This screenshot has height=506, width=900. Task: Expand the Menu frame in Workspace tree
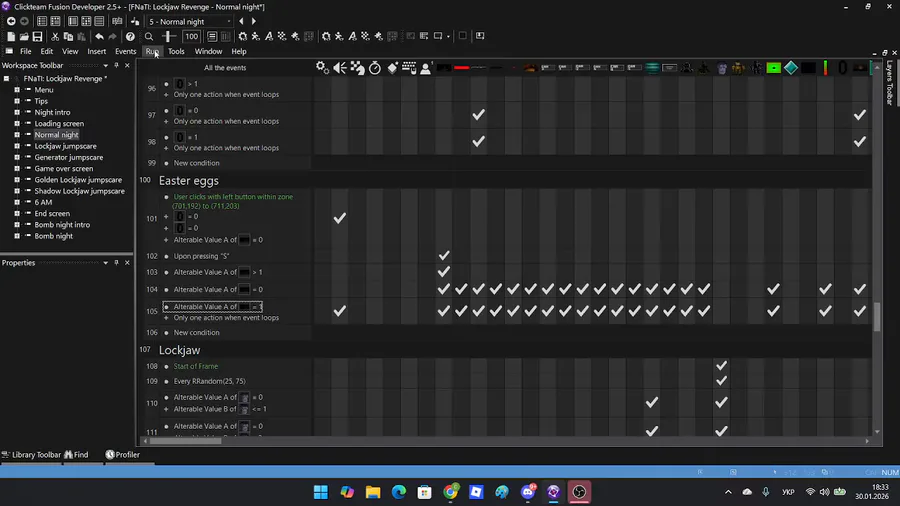pos(17,90)
